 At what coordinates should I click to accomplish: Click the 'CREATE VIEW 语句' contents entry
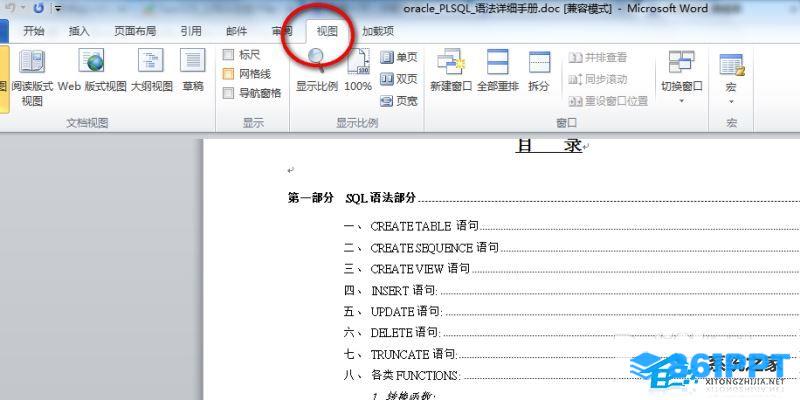pos(420,268)
